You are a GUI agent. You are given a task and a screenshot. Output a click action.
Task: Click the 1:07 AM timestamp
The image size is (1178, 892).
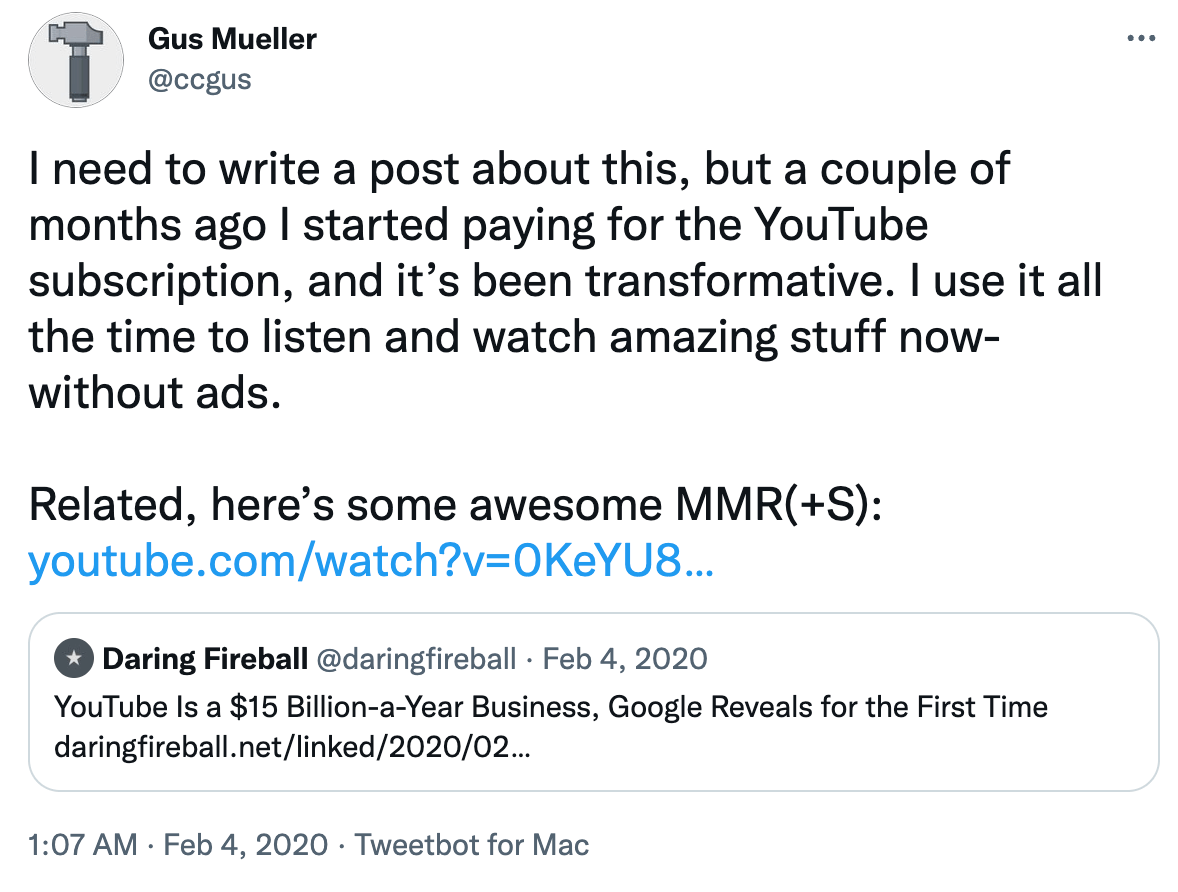pos(83,845)
